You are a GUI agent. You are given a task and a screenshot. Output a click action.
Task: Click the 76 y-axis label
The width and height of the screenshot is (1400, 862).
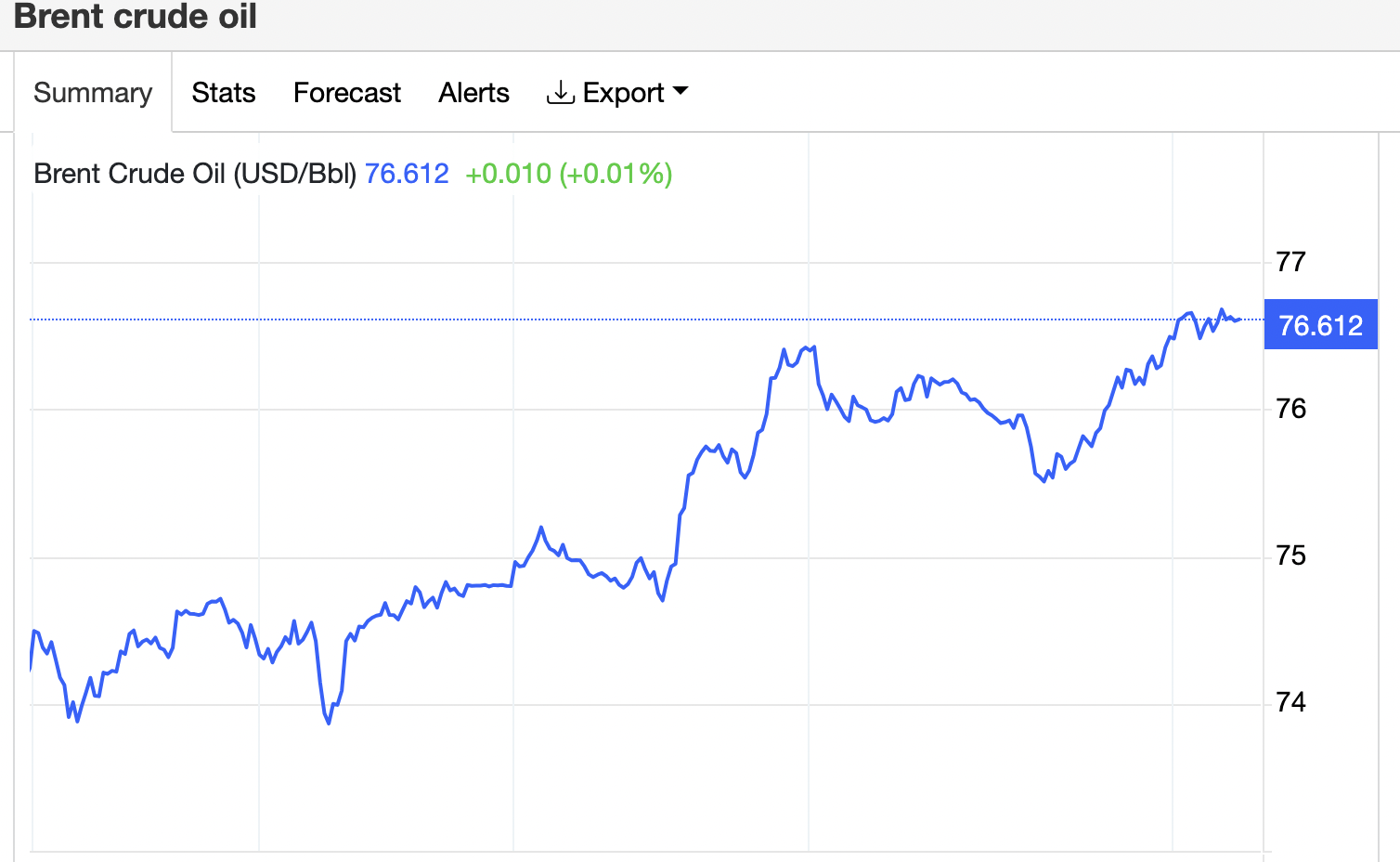(1290, 409)
